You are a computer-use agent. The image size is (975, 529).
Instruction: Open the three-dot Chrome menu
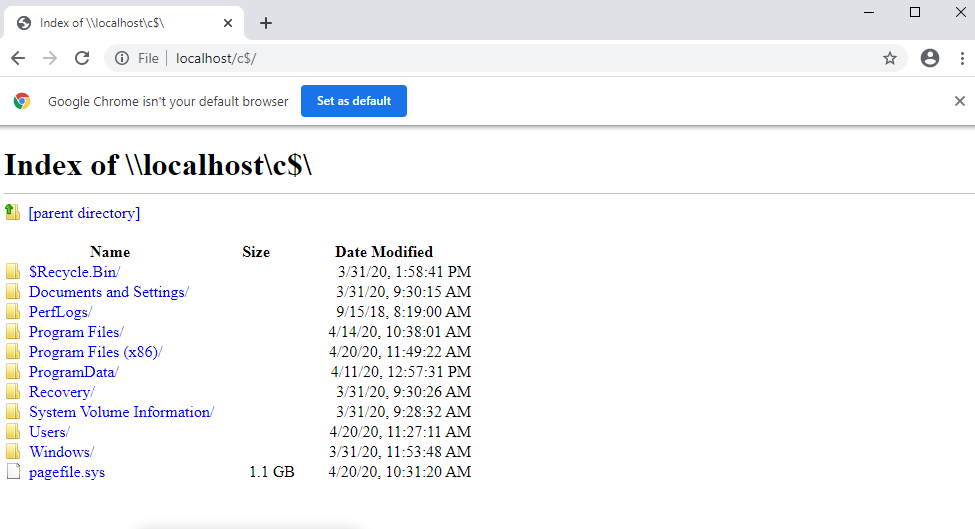point(962,58)
